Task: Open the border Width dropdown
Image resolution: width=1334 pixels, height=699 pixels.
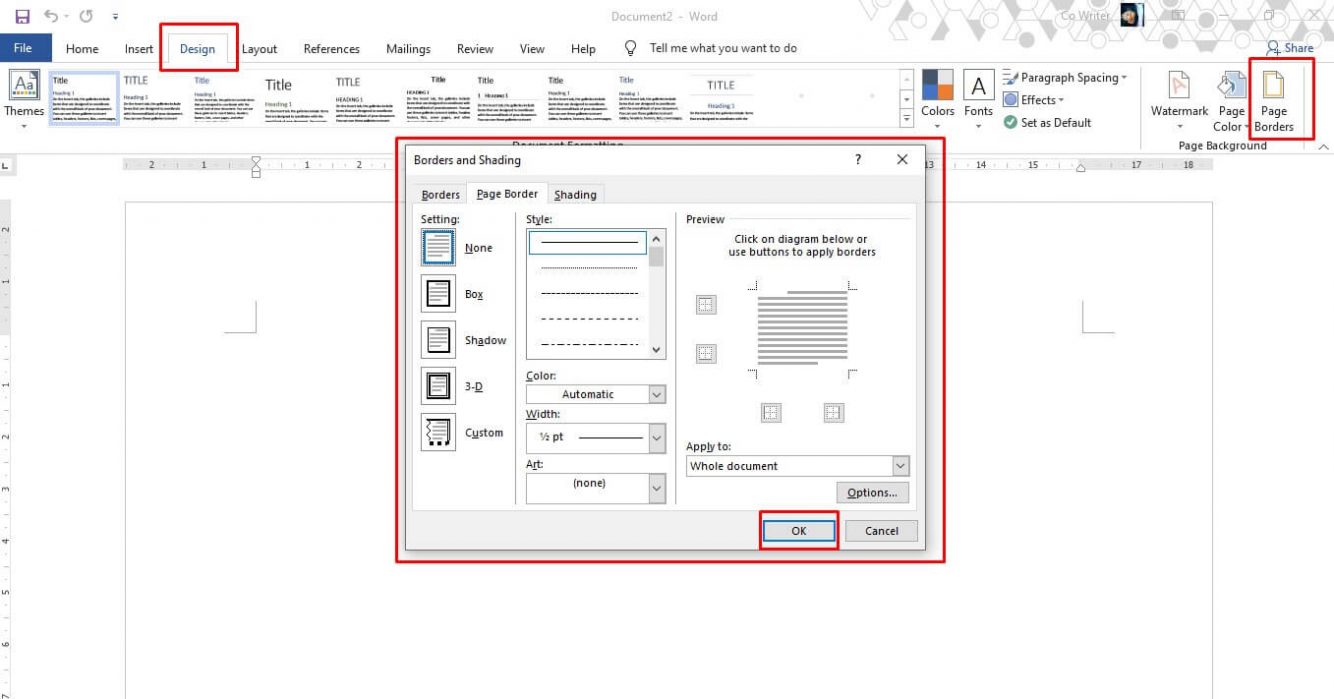Action: click(x=657, y=437)
